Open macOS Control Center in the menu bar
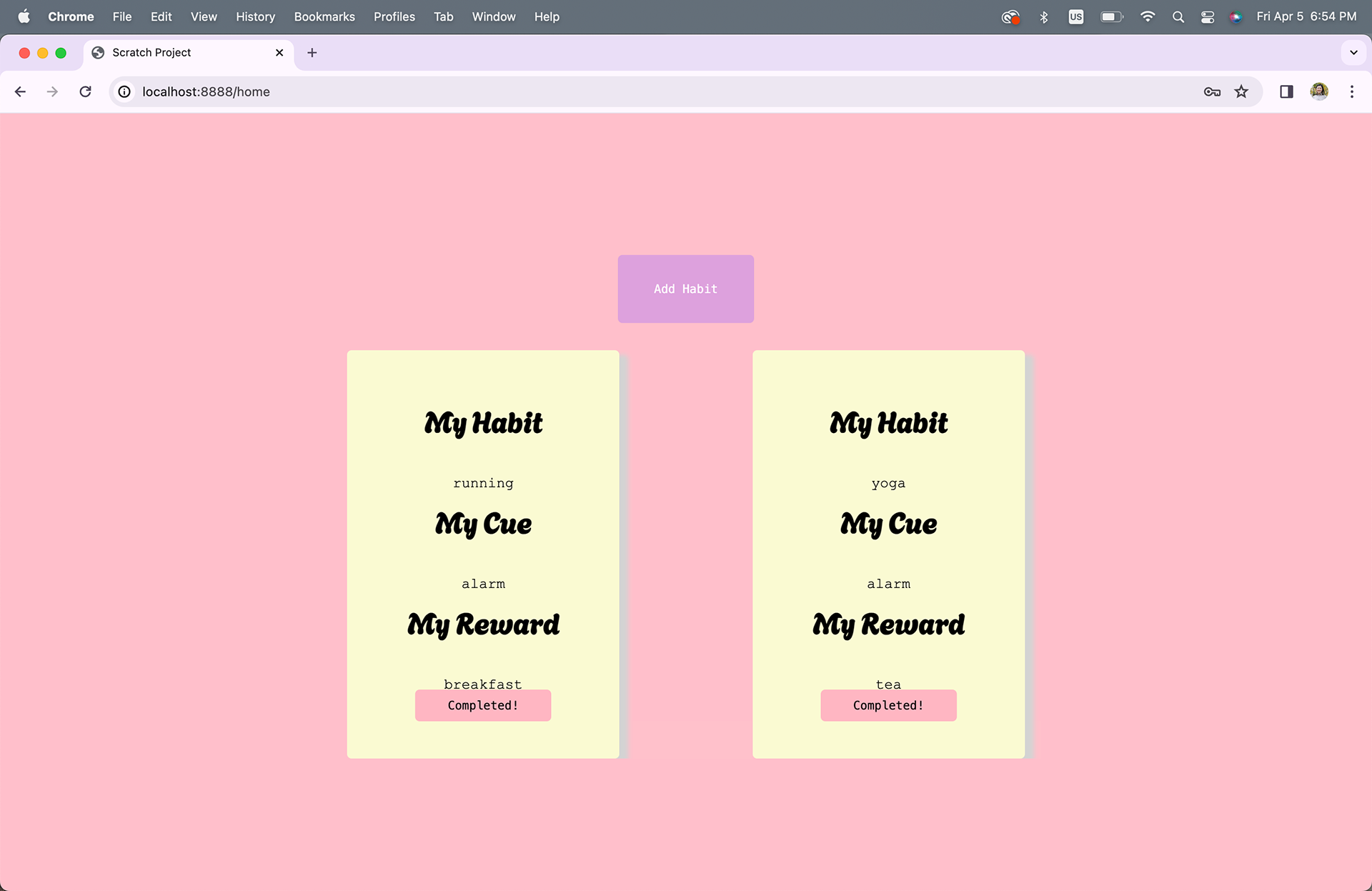Viewport: 1372px width, 891px height. tap(1207, 16)
